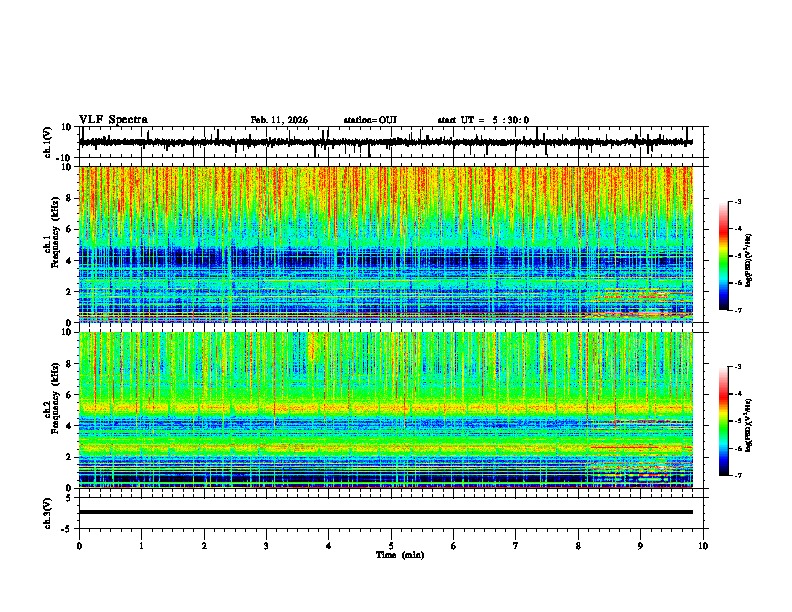Click the ch.2 "Frequency (kHz)" axis label

pyautogui.click(x=55, y=398)
